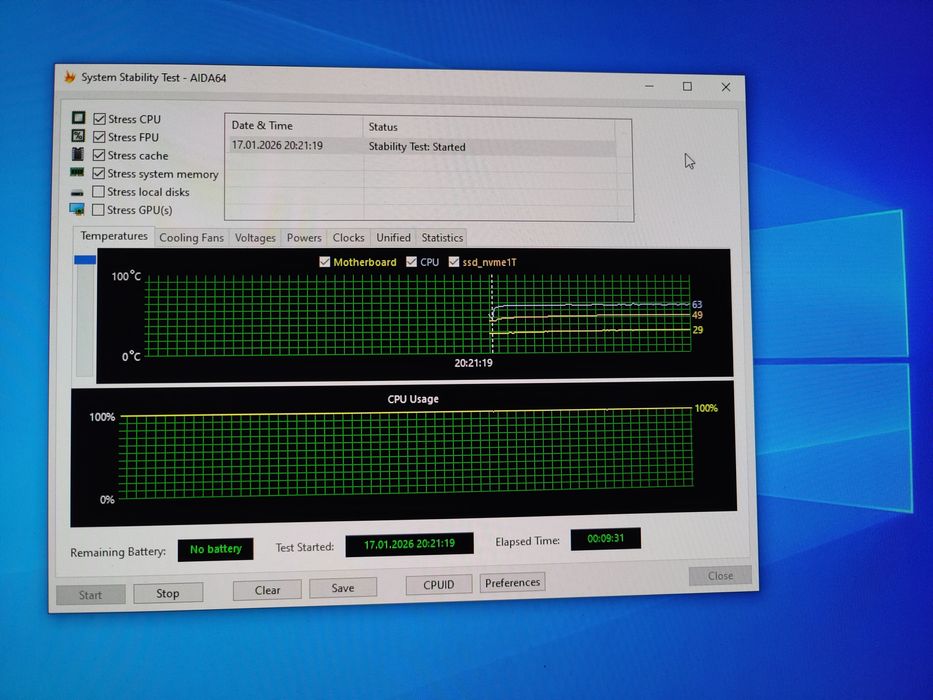Open the Preferences dialog
Image resolution: width=933 pixels, height=700 pixels.
click(512, 583)
